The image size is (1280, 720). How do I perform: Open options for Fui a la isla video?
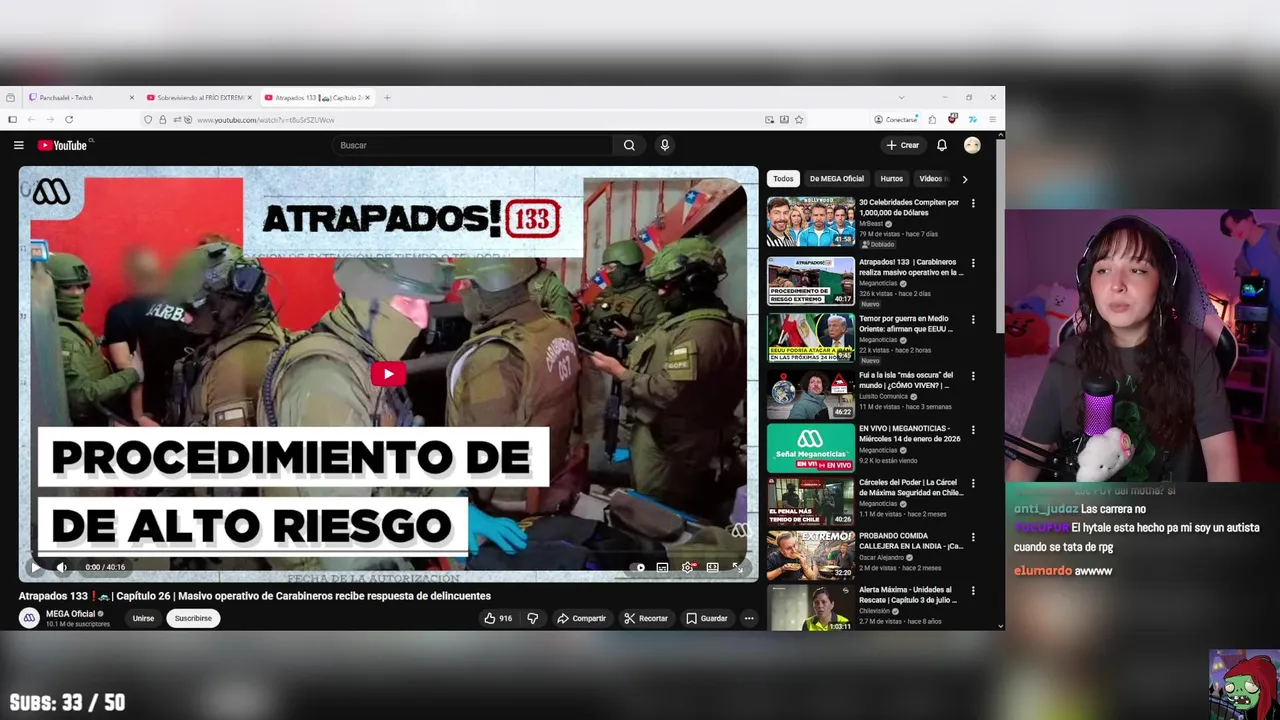(973, 376)
